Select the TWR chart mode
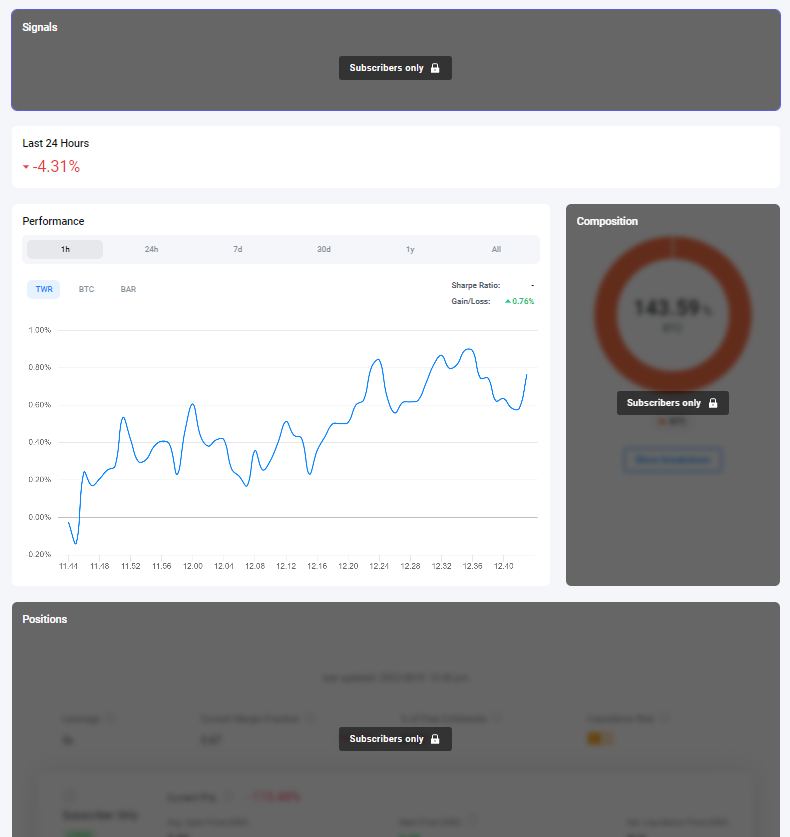 (44, 289)
